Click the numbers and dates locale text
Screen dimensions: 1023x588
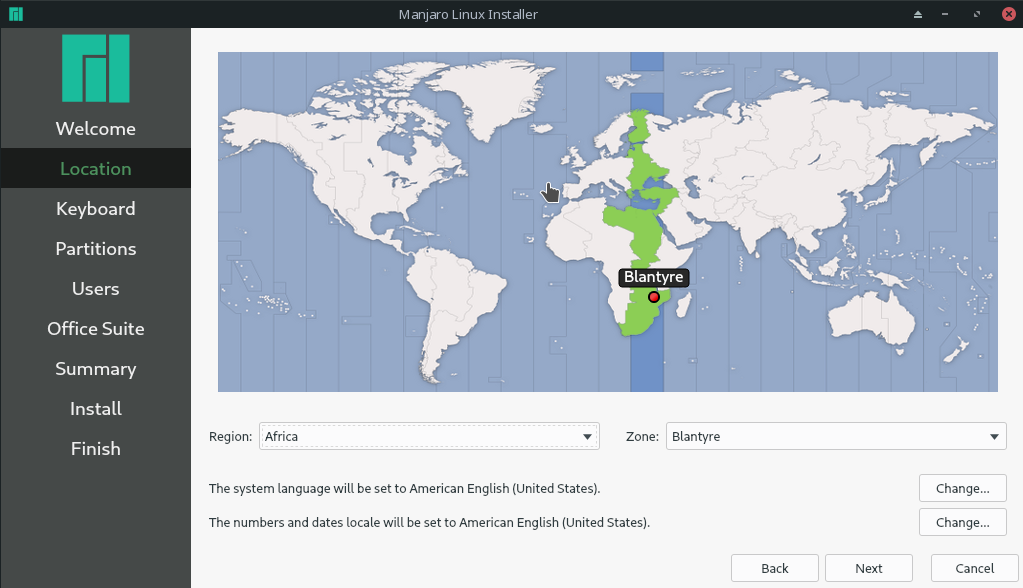tap(429, 522)
